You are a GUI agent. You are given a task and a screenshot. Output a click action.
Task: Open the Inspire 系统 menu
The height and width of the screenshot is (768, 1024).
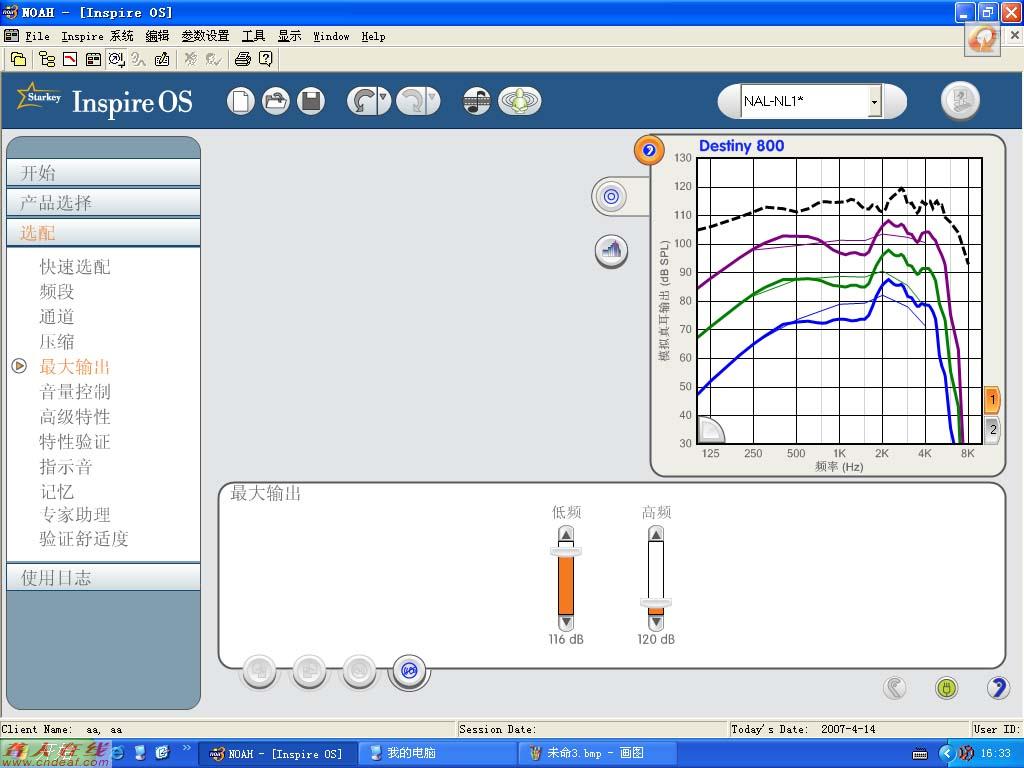(97, 37)
